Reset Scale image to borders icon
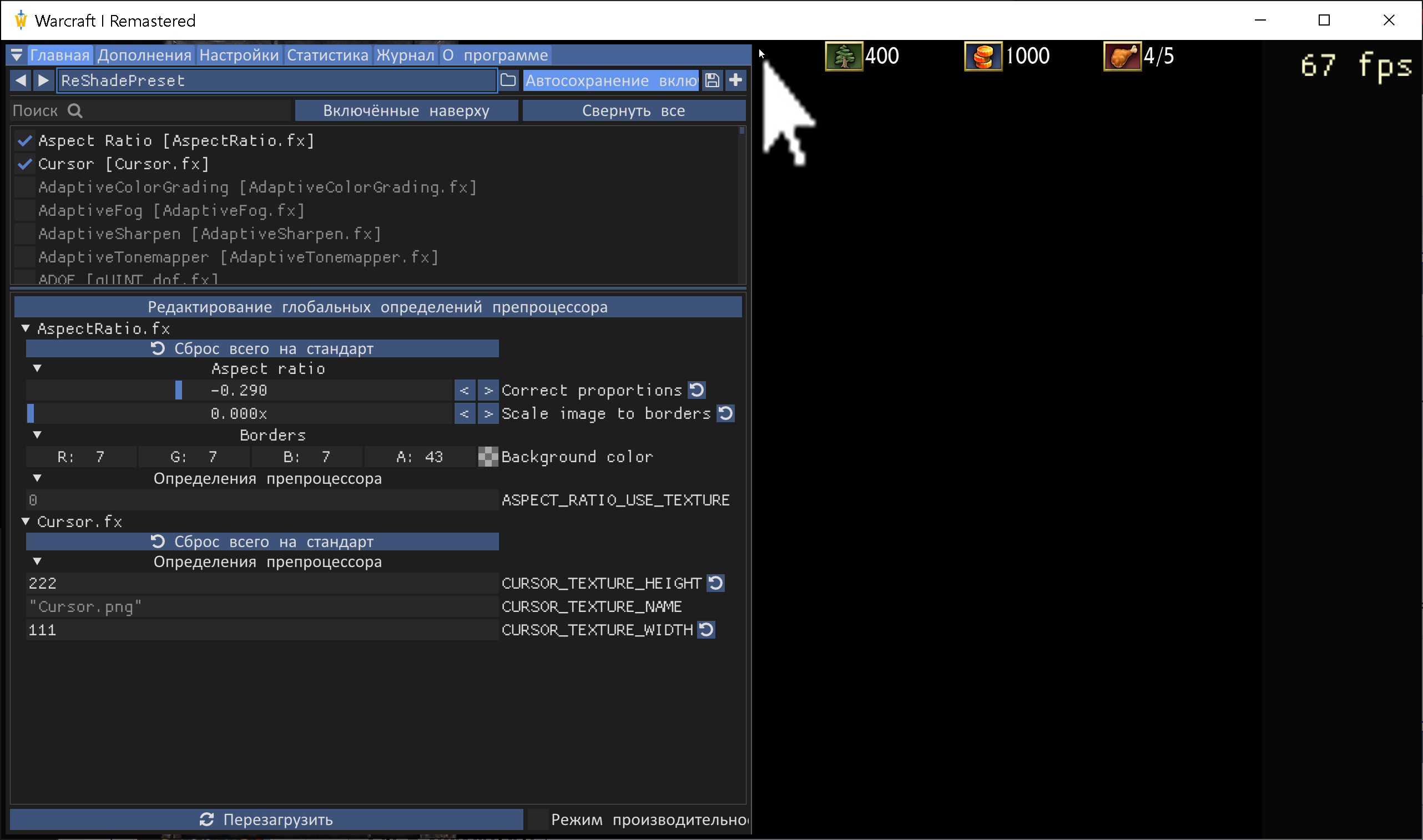This screenshot has width=1423, height=840. 725,413
